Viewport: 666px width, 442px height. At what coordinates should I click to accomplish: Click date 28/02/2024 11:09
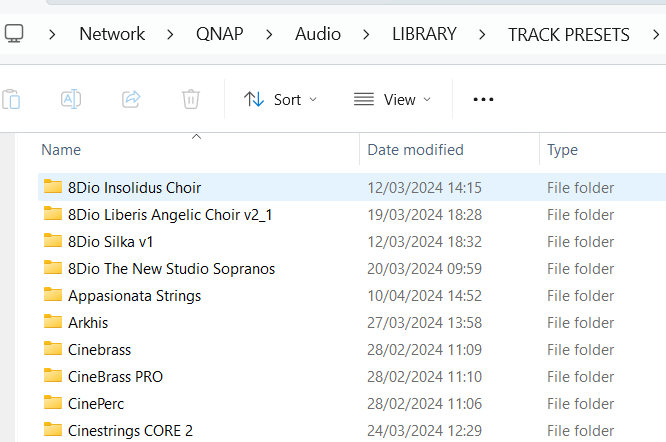424,350
